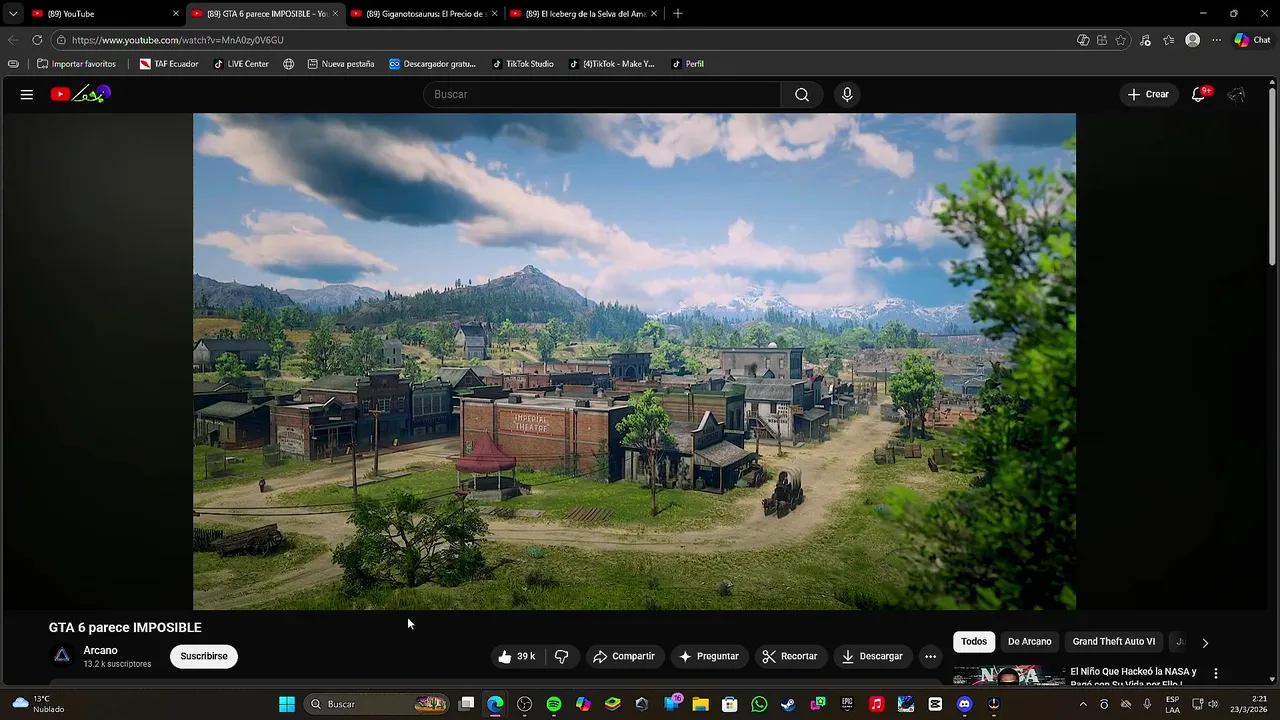
Task: Click the browser address bar URL
Action: click(178, 40)
